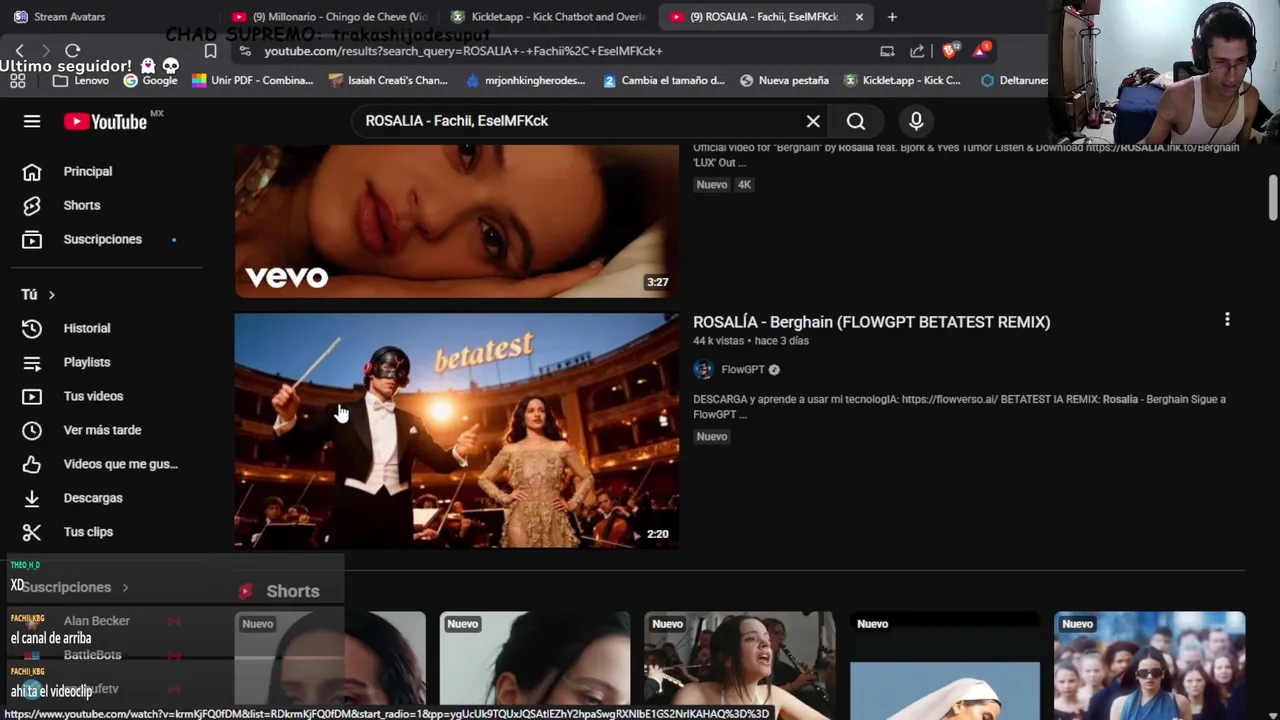
Task: Click the '44 k vistas' view count text
Action: (x=719, y=341)
